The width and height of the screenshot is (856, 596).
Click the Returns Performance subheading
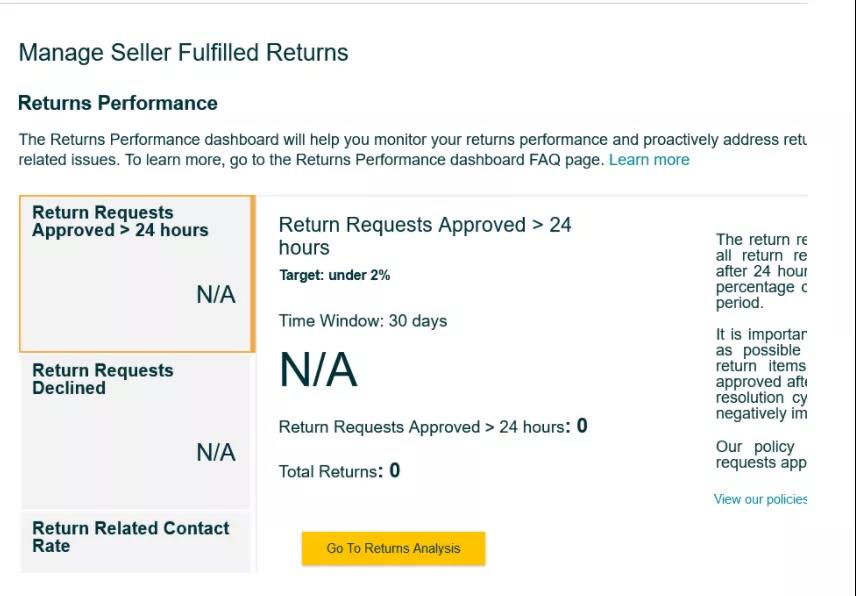pos(117,103)
